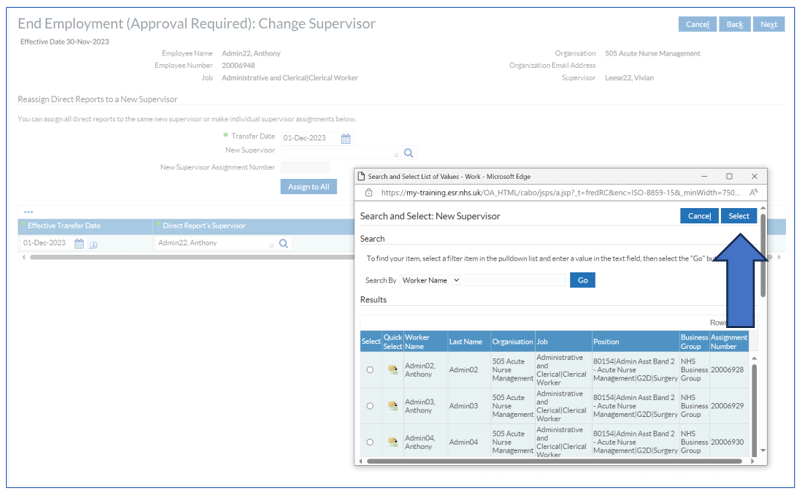Open Effective Transfer Date row calendar icon
The image size is (801, 496).
(79, 243)
